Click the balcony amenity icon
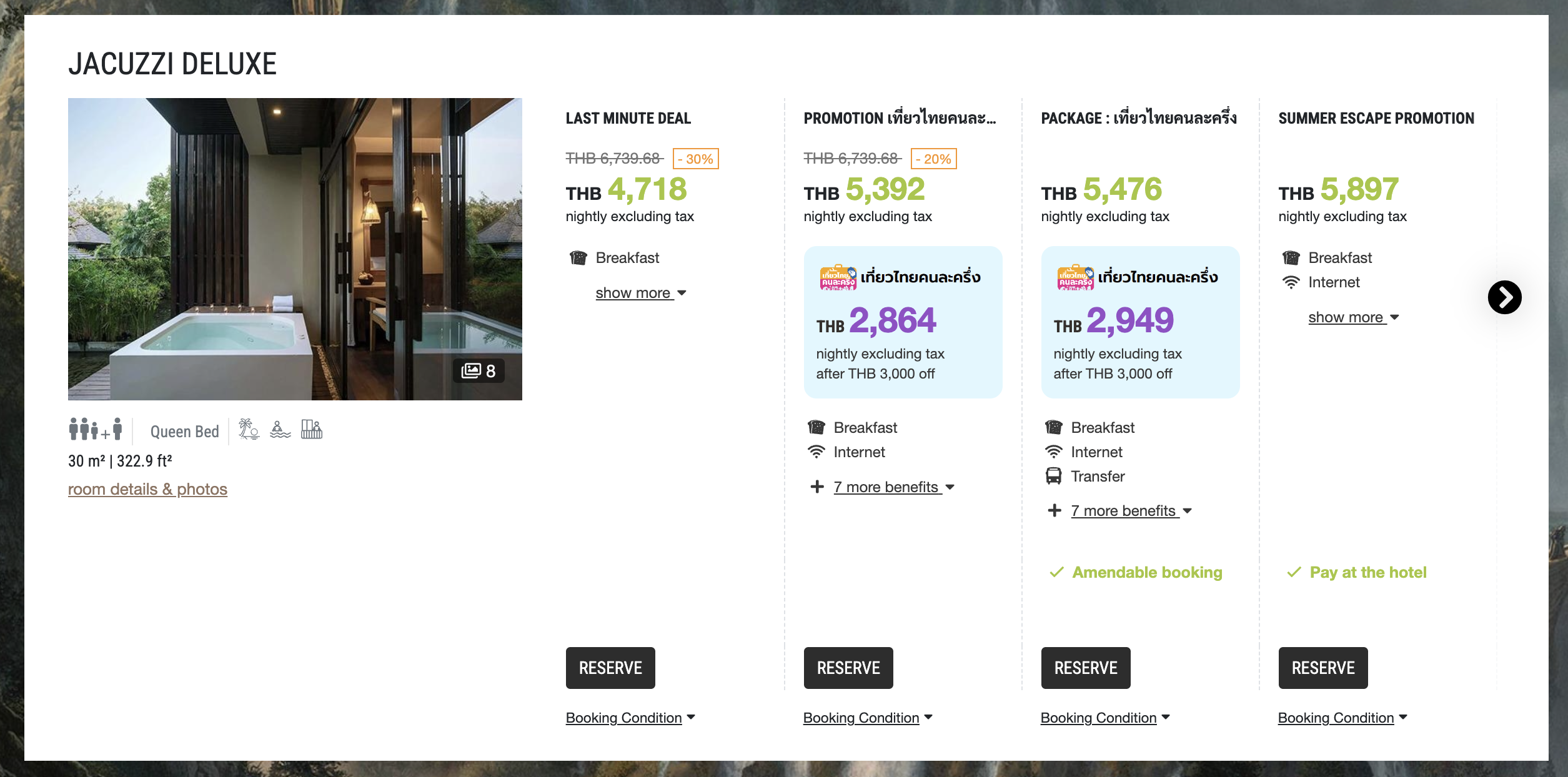 (x=311, y=429)
